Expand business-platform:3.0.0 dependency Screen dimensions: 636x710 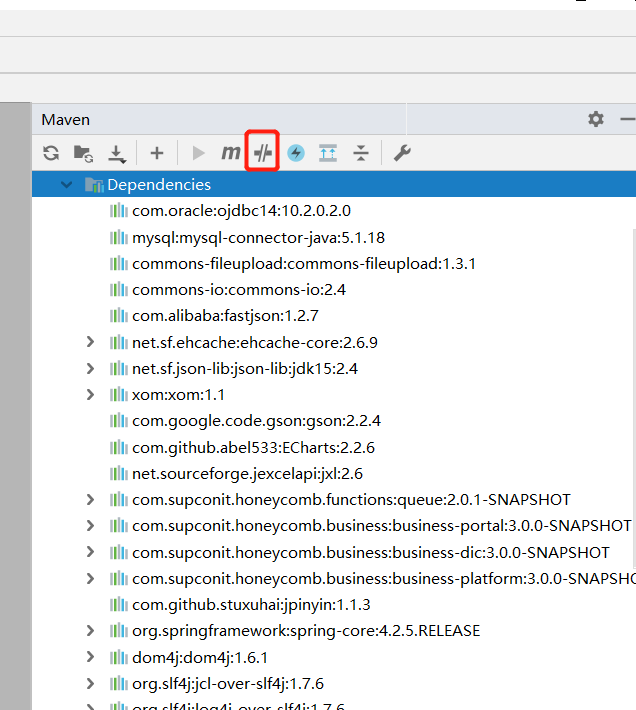(x=90, y=578)
